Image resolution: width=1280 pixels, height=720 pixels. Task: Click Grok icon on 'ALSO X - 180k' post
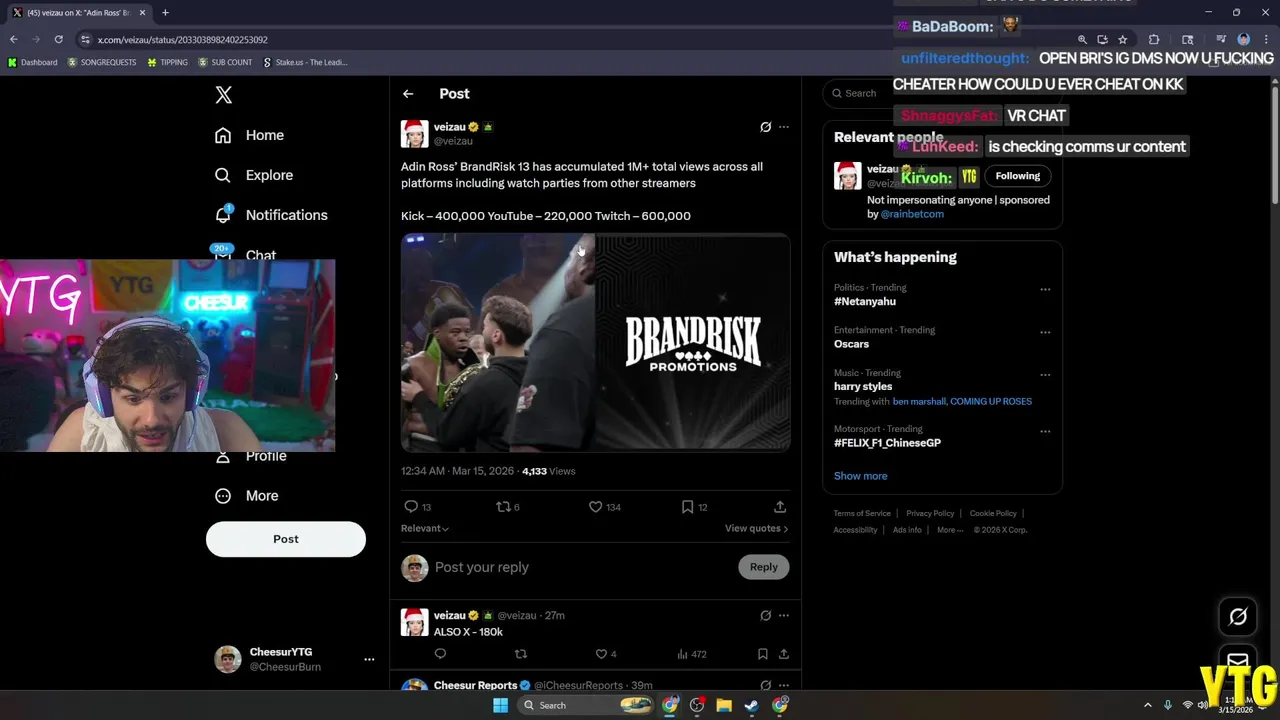(765, 615)
